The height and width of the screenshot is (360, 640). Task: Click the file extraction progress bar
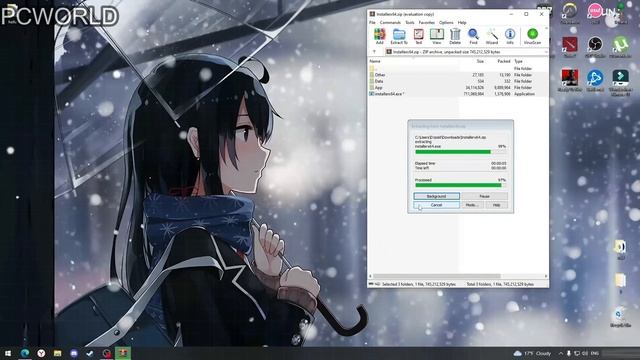460,152
